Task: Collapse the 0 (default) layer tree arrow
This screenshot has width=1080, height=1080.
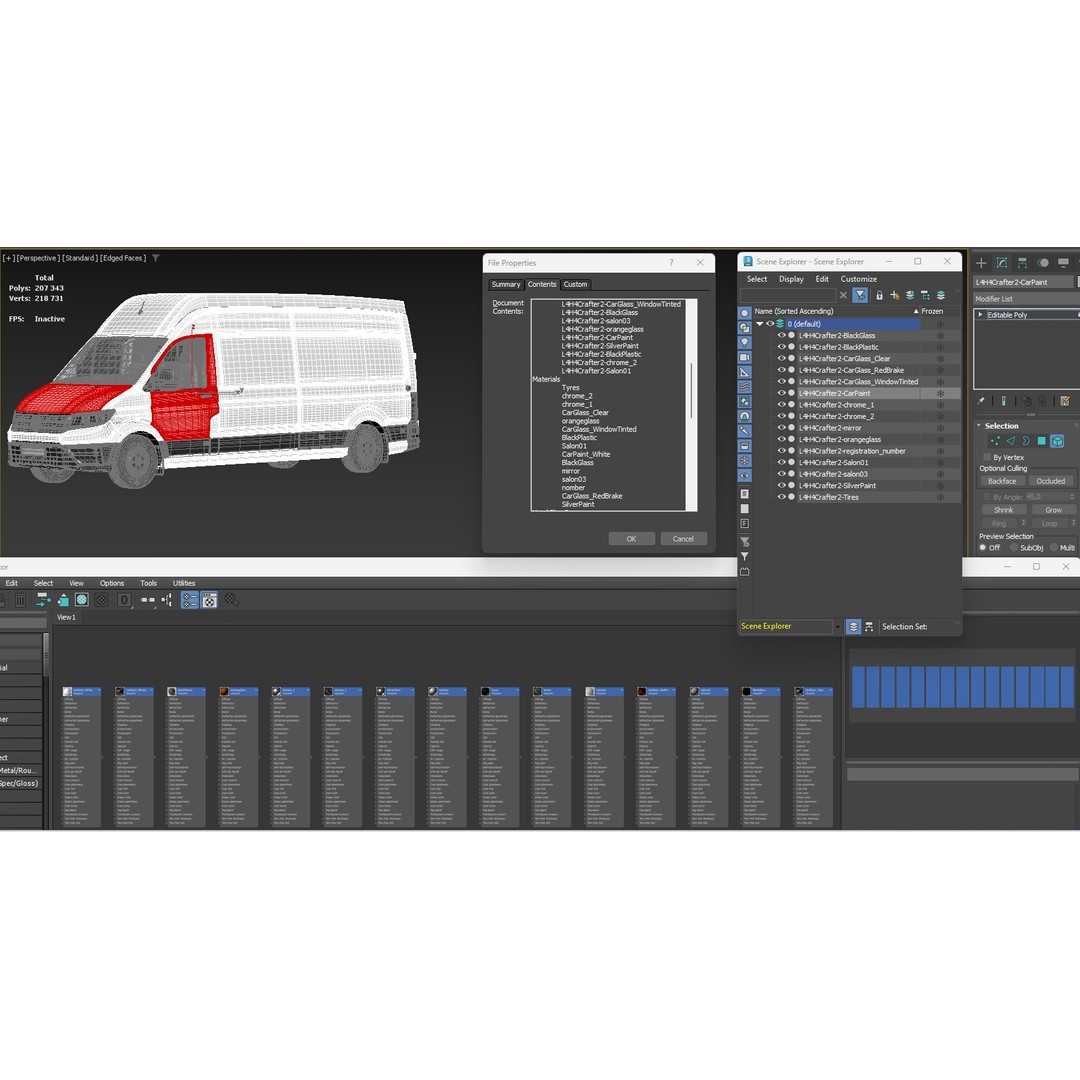Action: pyautogui.click(x=760, y=324)
